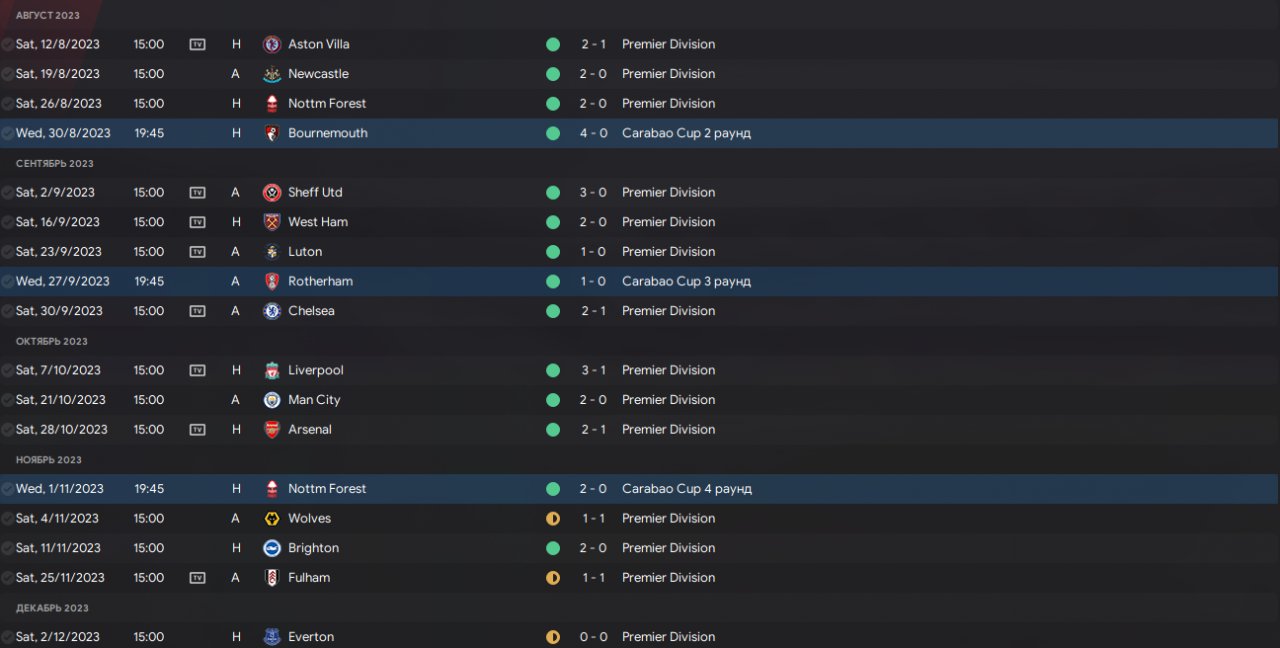Toggle the check mark beside the 12/8/2023 fixture
The width and height of the screenshot is (1280, 648).
pos(8,45)
